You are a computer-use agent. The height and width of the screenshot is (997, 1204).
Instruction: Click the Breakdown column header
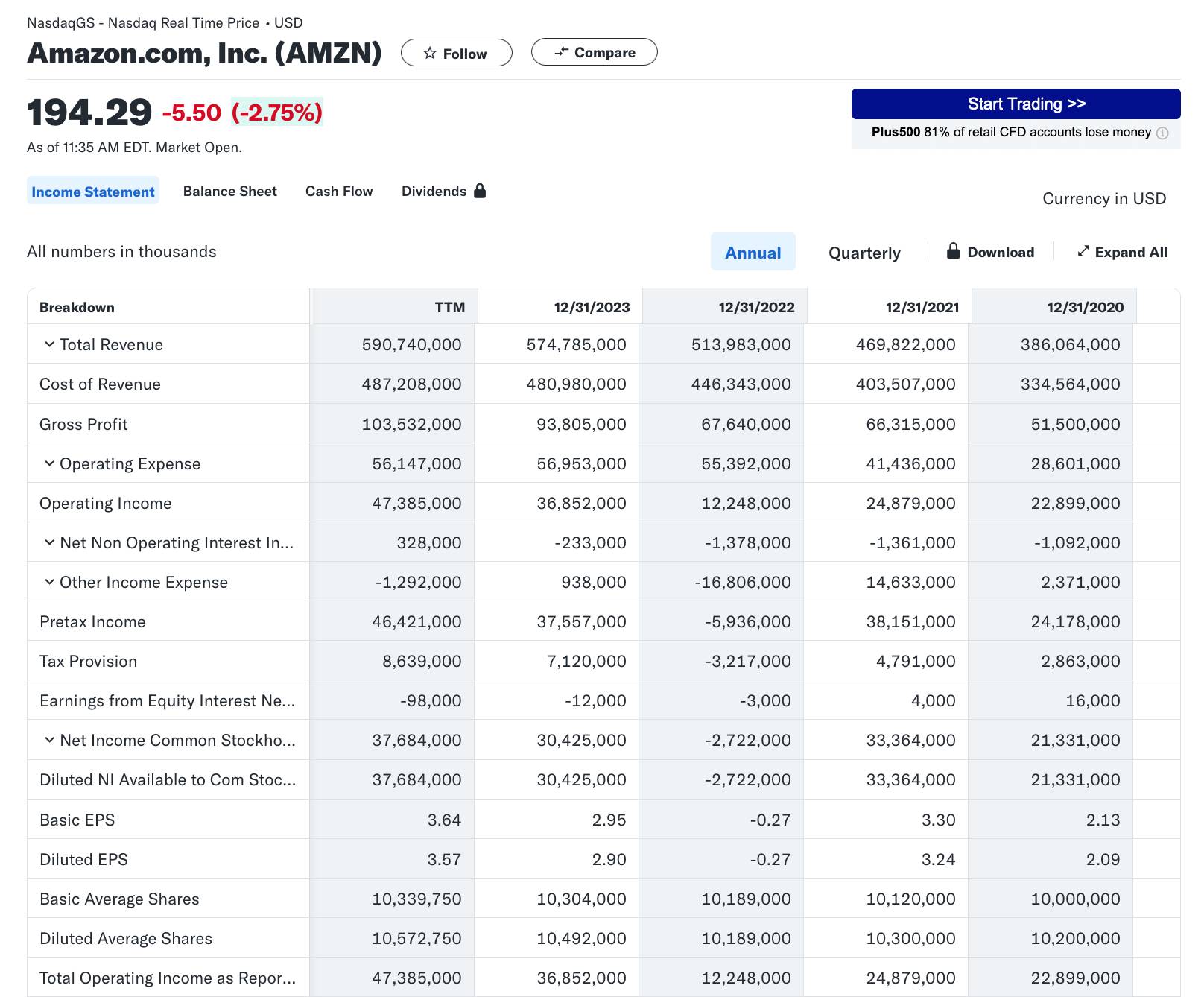click(77, 307)
